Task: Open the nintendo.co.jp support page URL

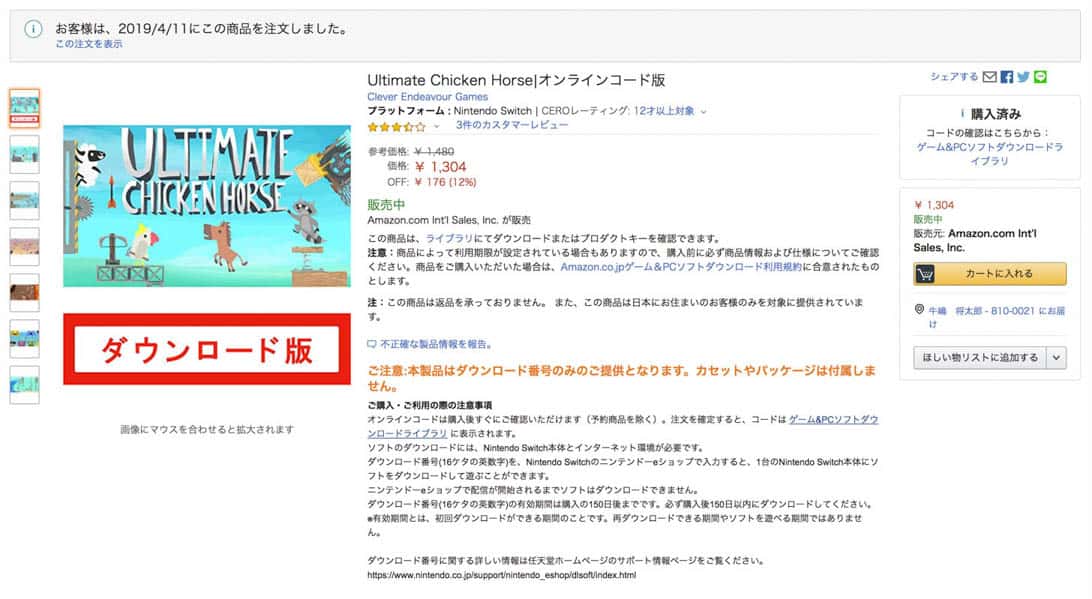Action: coord(501,575)
